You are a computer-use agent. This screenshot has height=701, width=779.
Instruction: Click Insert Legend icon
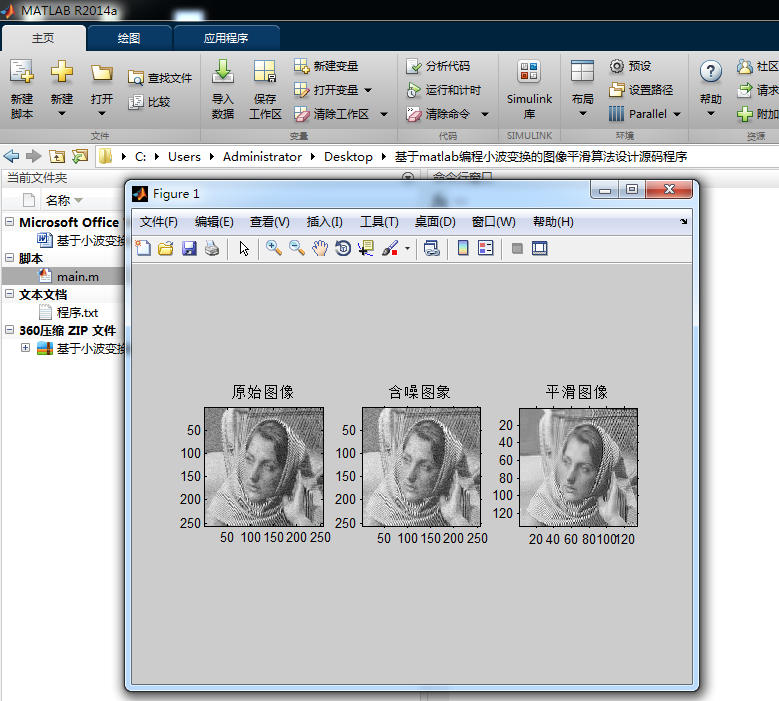coord(485,248)
